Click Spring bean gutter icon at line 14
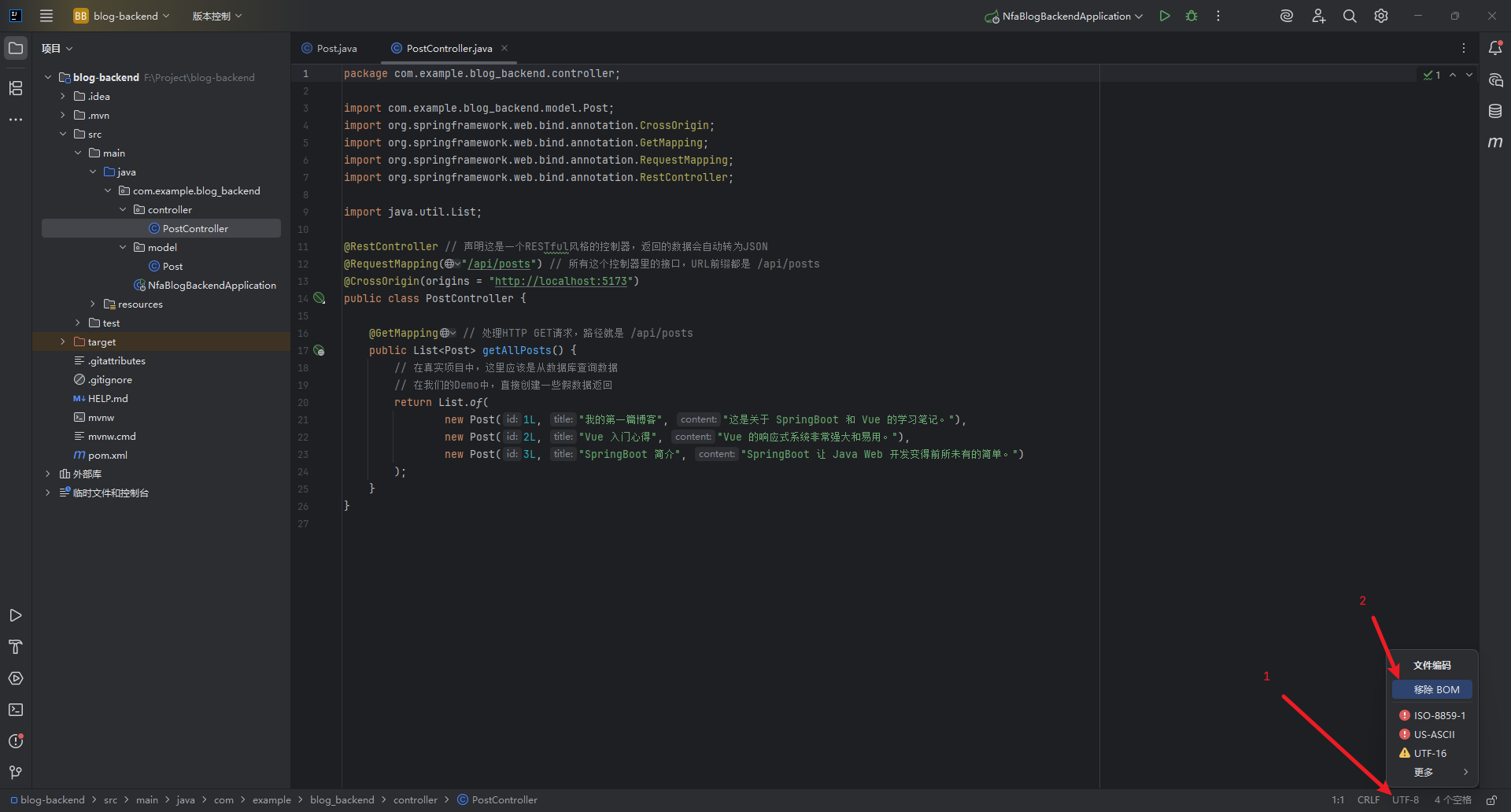The width and height of the screenshot is (1511, 812). pos(320,298)
